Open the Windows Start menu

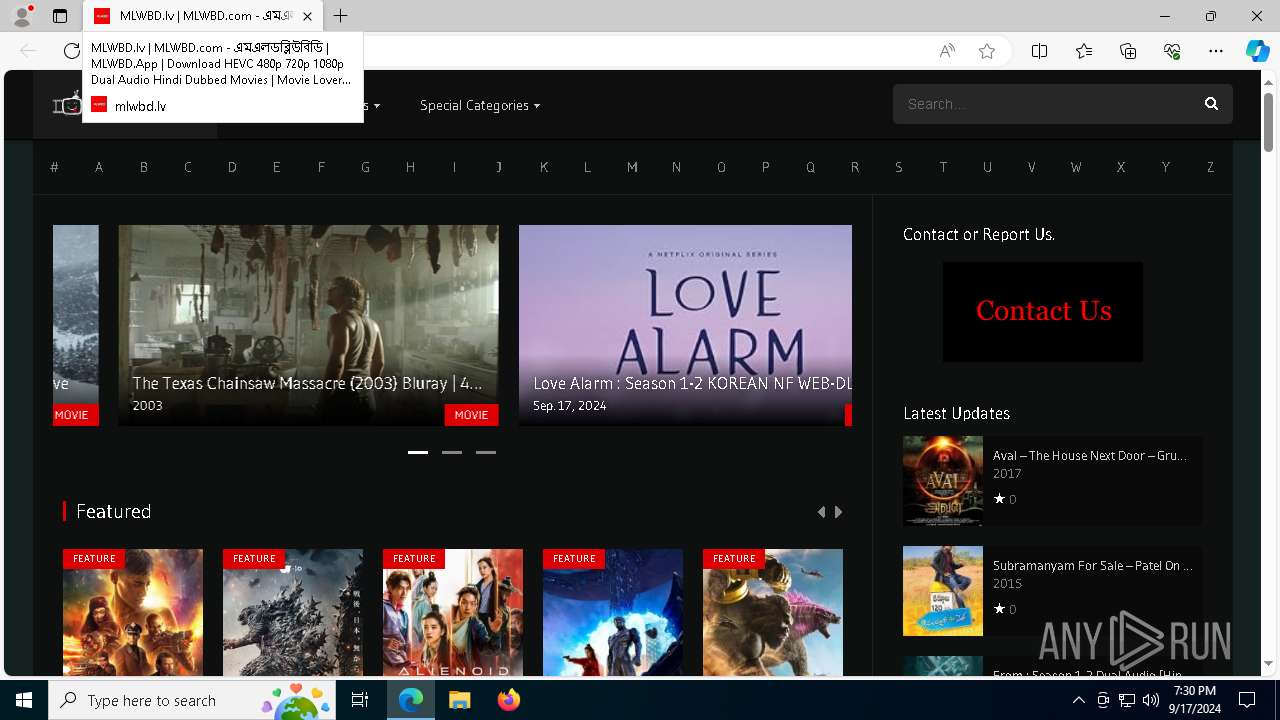24,700
